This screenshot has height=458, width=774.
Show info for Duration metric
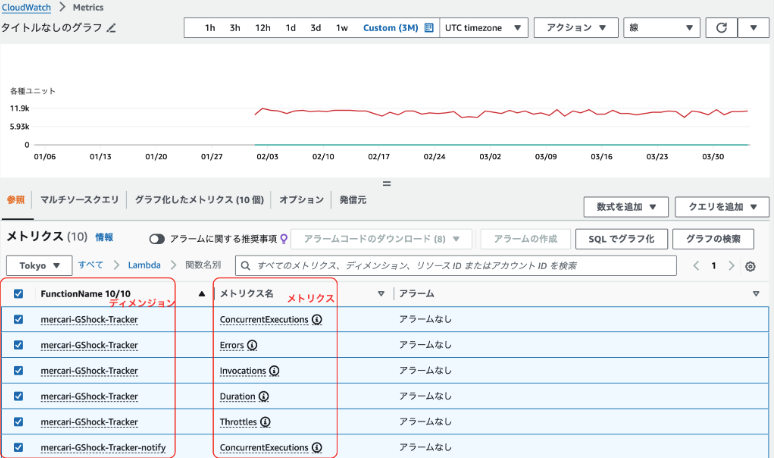264,396
